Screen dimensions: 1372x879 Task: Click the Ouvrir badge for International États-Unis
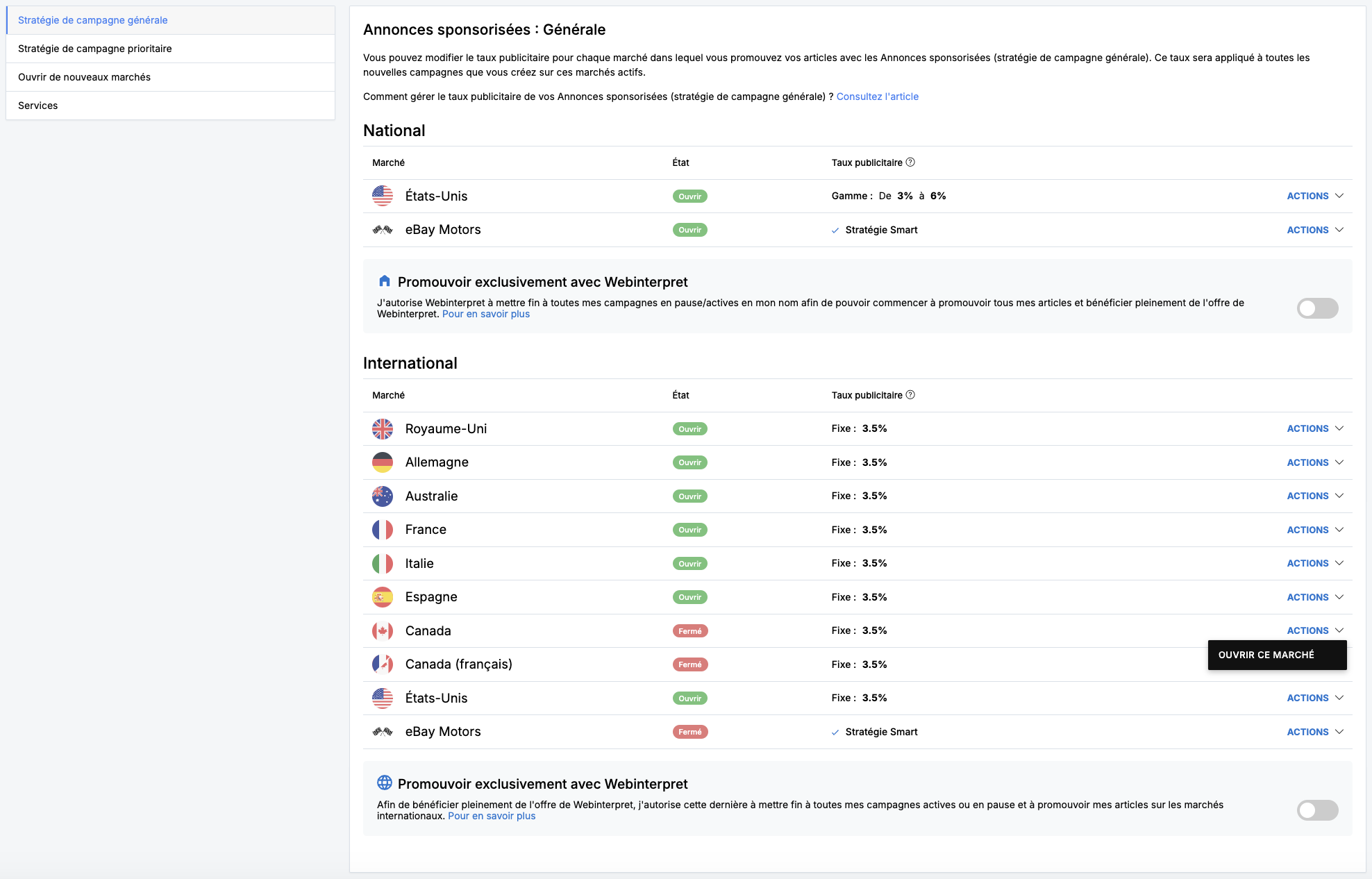click(x=689, y=698)
